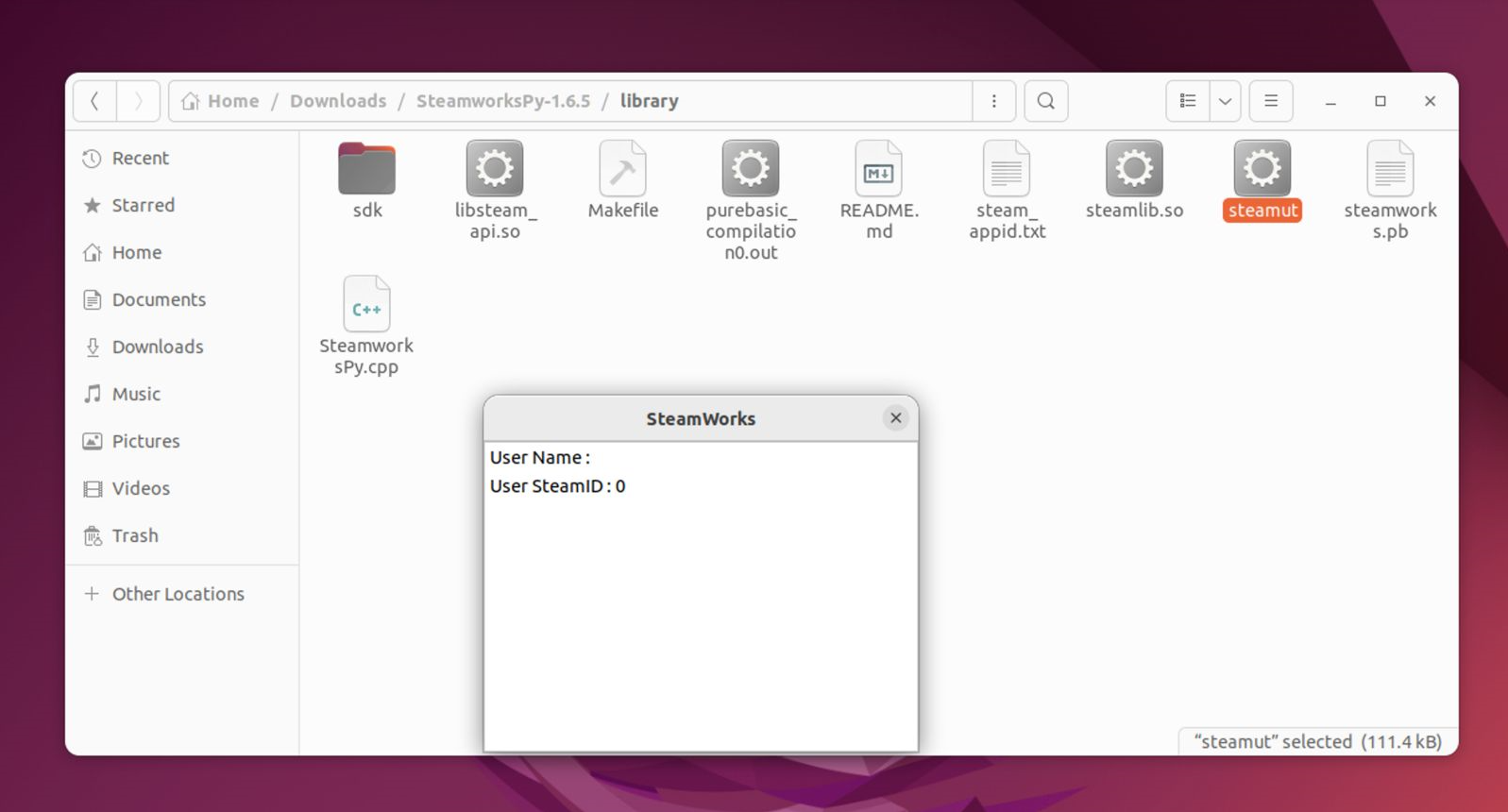The image size is (1508, 812).
Task: Close the SteamWorks dialog
Action: point(896,417)
